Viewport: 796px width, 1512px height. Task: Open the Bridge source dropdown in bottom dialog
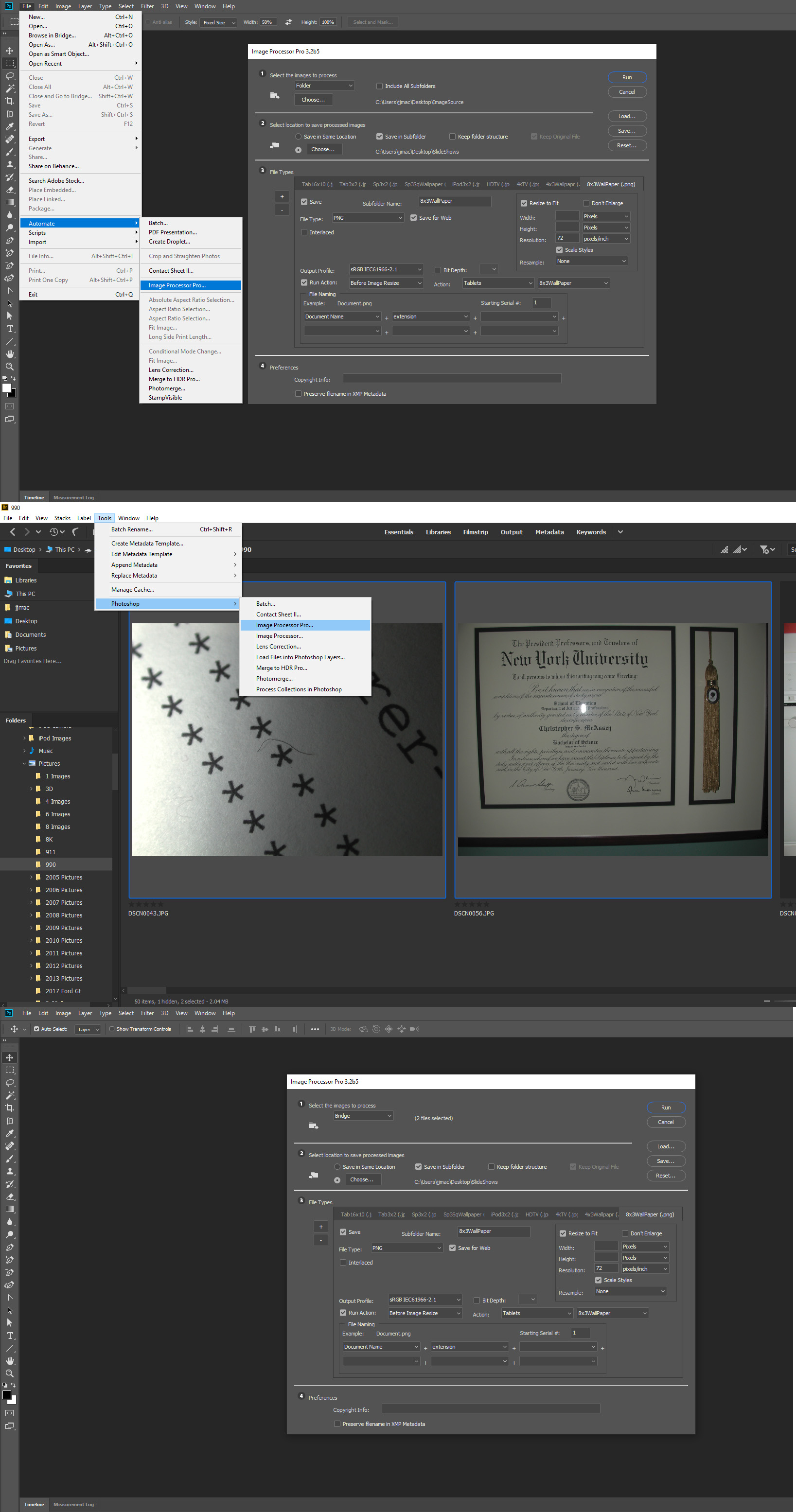tap(363, 1116)
